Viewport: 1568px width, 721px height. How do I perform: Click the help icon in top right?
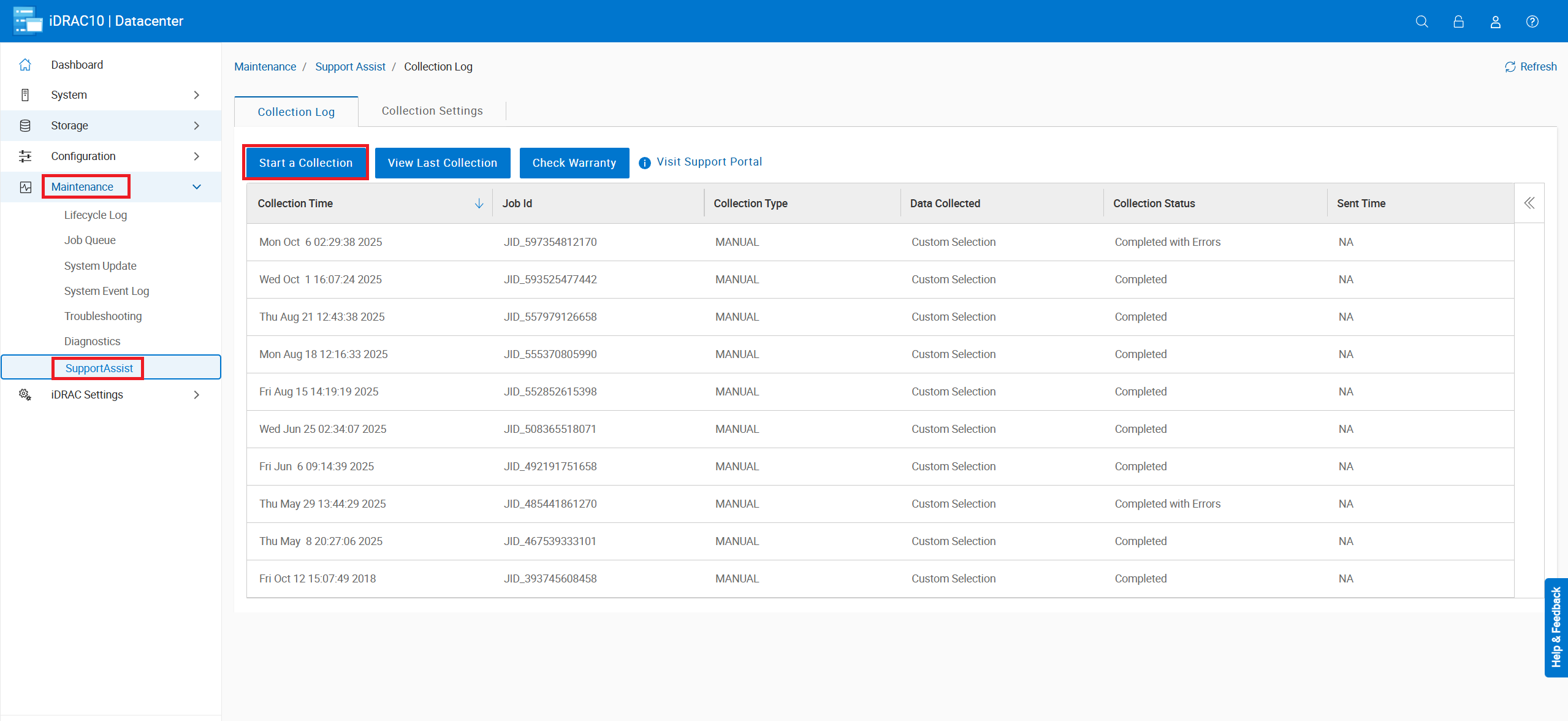click(x=1532, y=21)
